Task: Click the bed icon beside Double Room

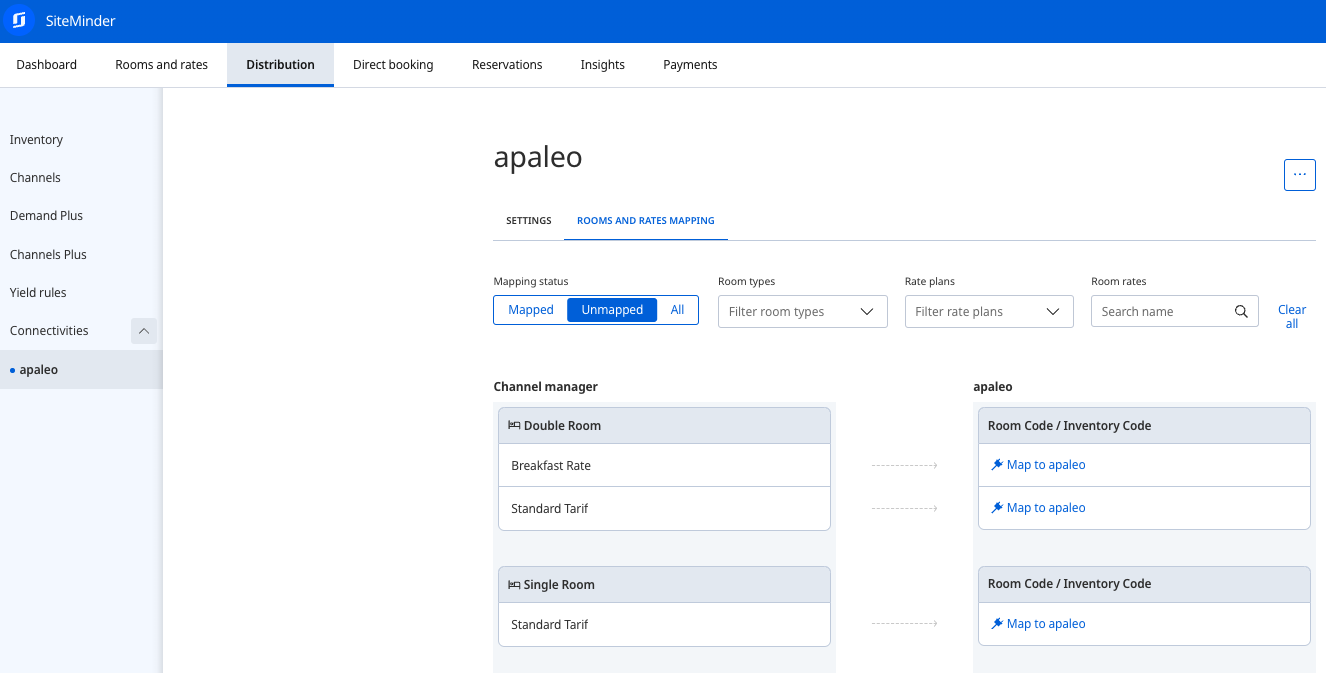Action: 514,425
